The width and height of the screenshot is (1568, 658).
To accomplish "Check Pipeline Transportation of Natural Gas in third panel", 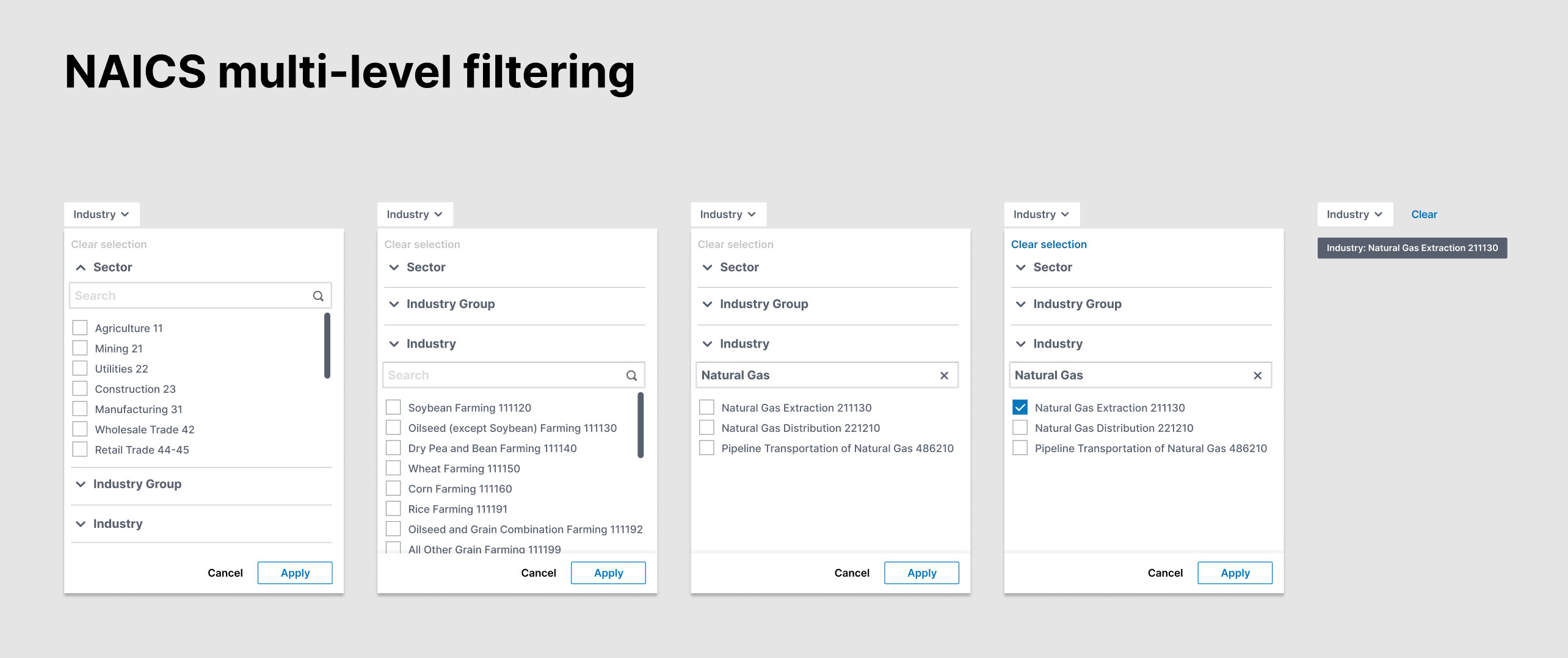I will (706, 447).
